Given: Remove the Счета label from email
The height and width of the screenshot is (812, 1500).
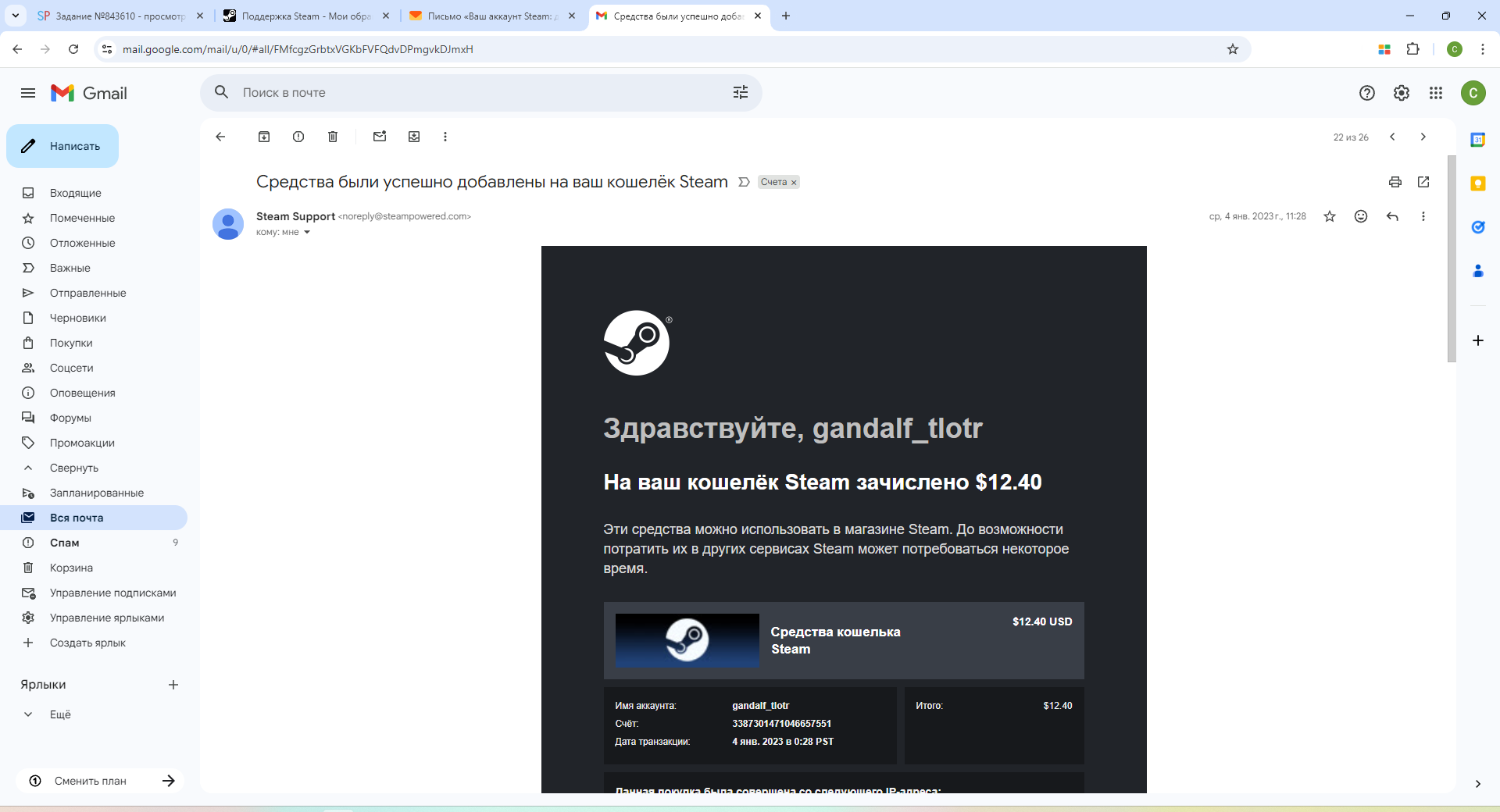Looking at the screenshot, I should click(794, 183).
